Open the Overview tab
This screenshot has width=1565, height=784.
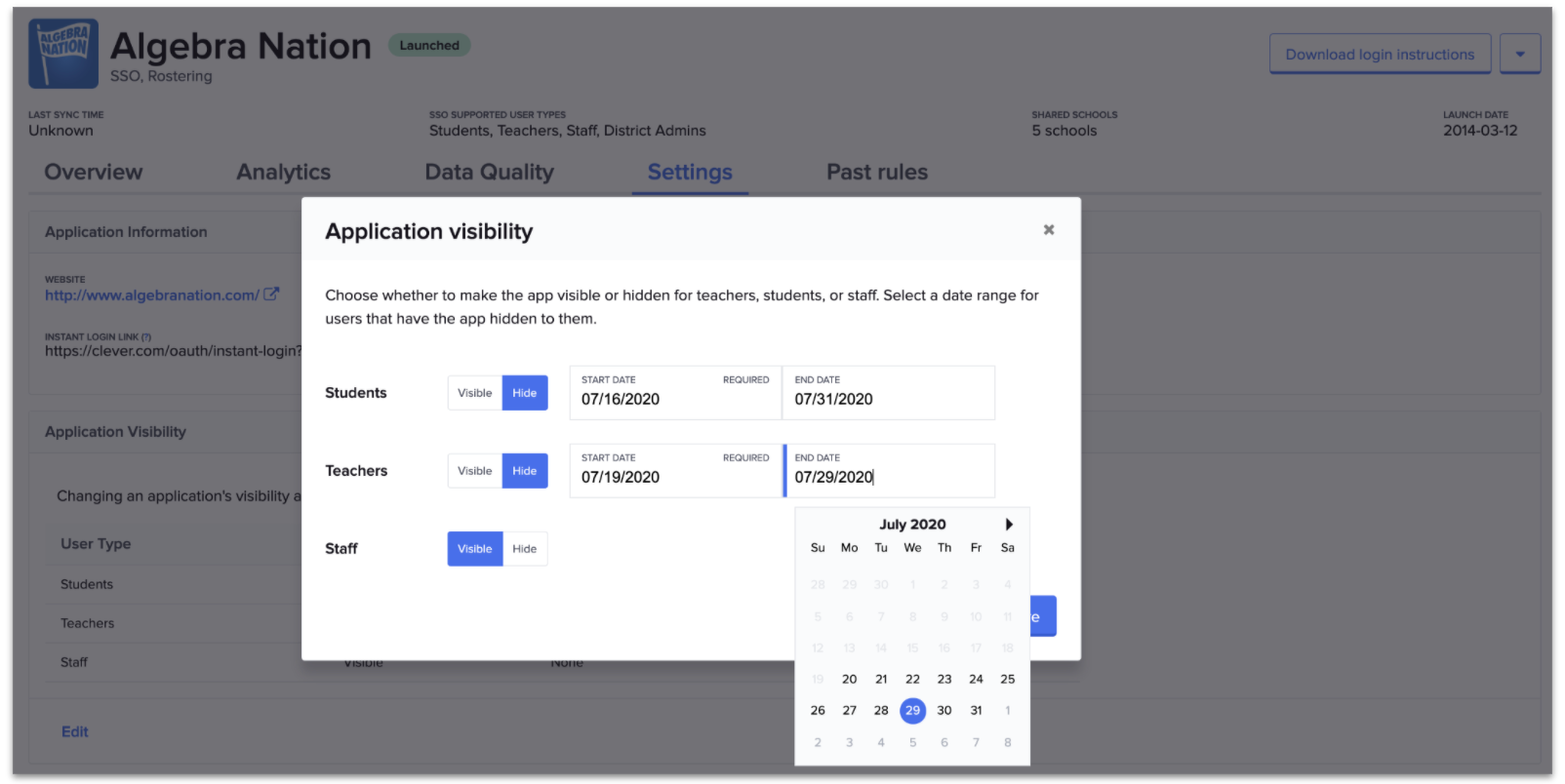point(94,173)
